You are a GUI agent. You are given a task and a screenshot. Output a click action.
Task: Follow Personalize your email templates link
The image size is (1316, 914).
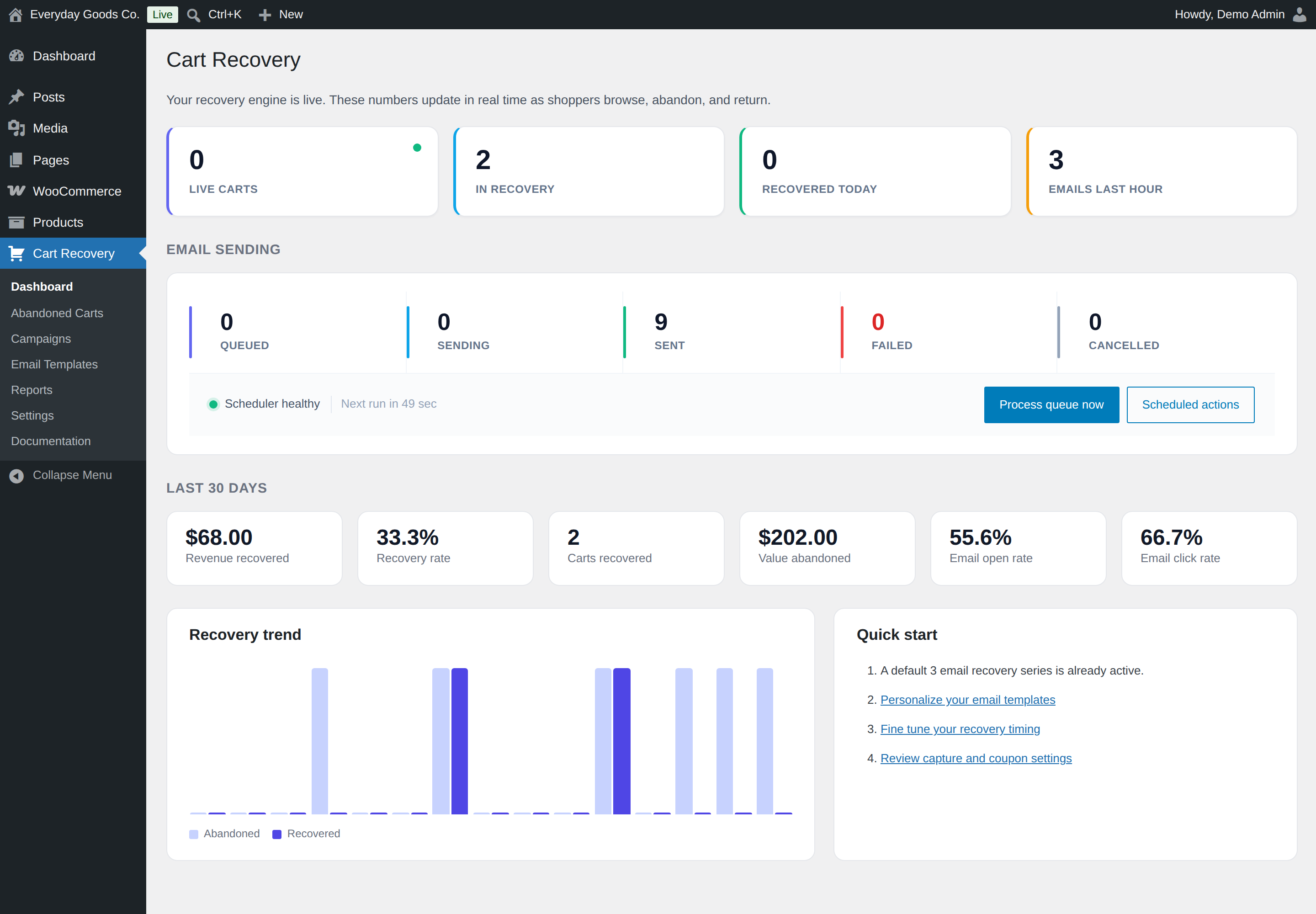[967, 700]
